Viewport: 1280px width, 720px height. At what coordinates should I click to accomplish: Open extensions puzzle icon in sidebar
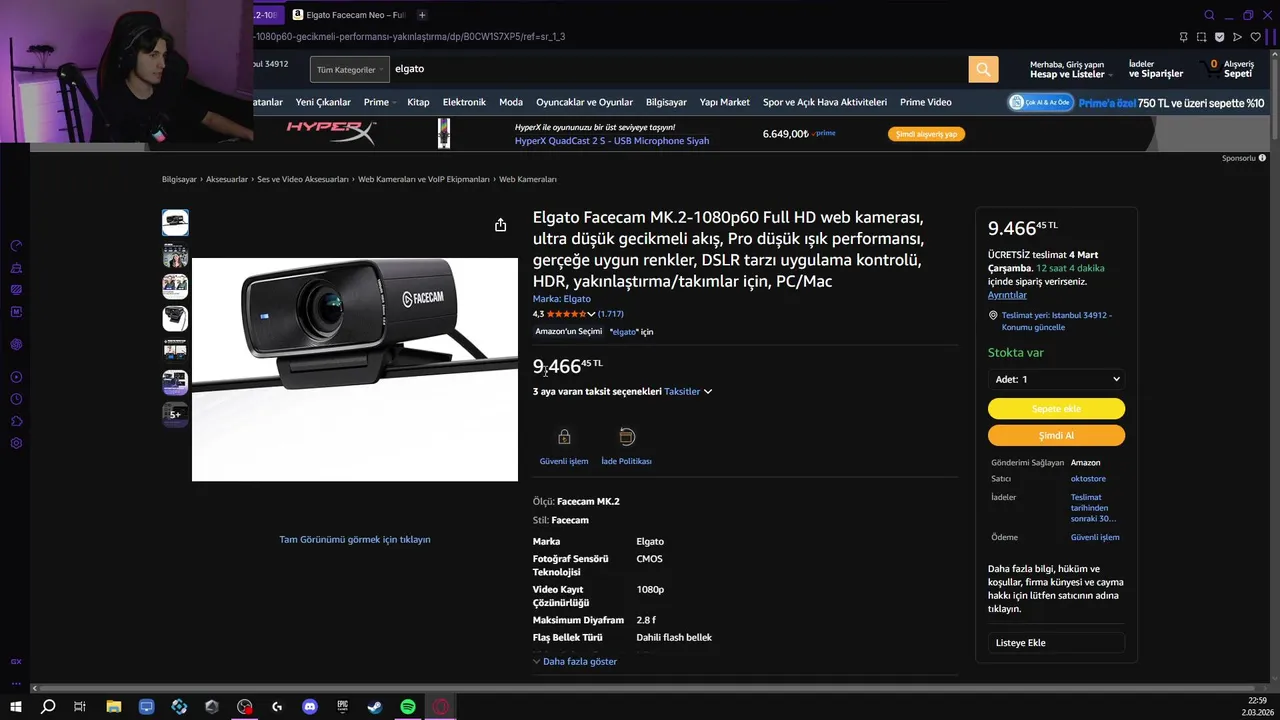[x=16, y=421]
